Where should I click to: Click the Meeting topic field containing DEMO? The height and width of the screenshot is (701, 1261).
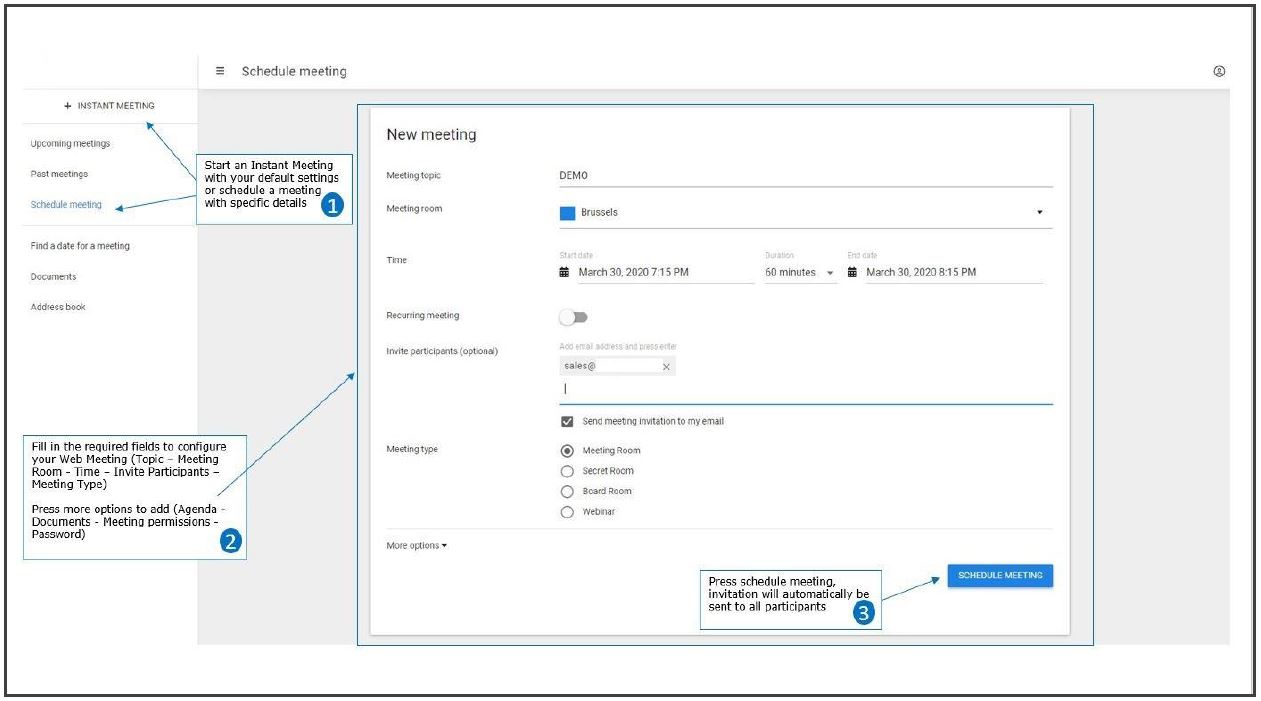tap(805, 176)
